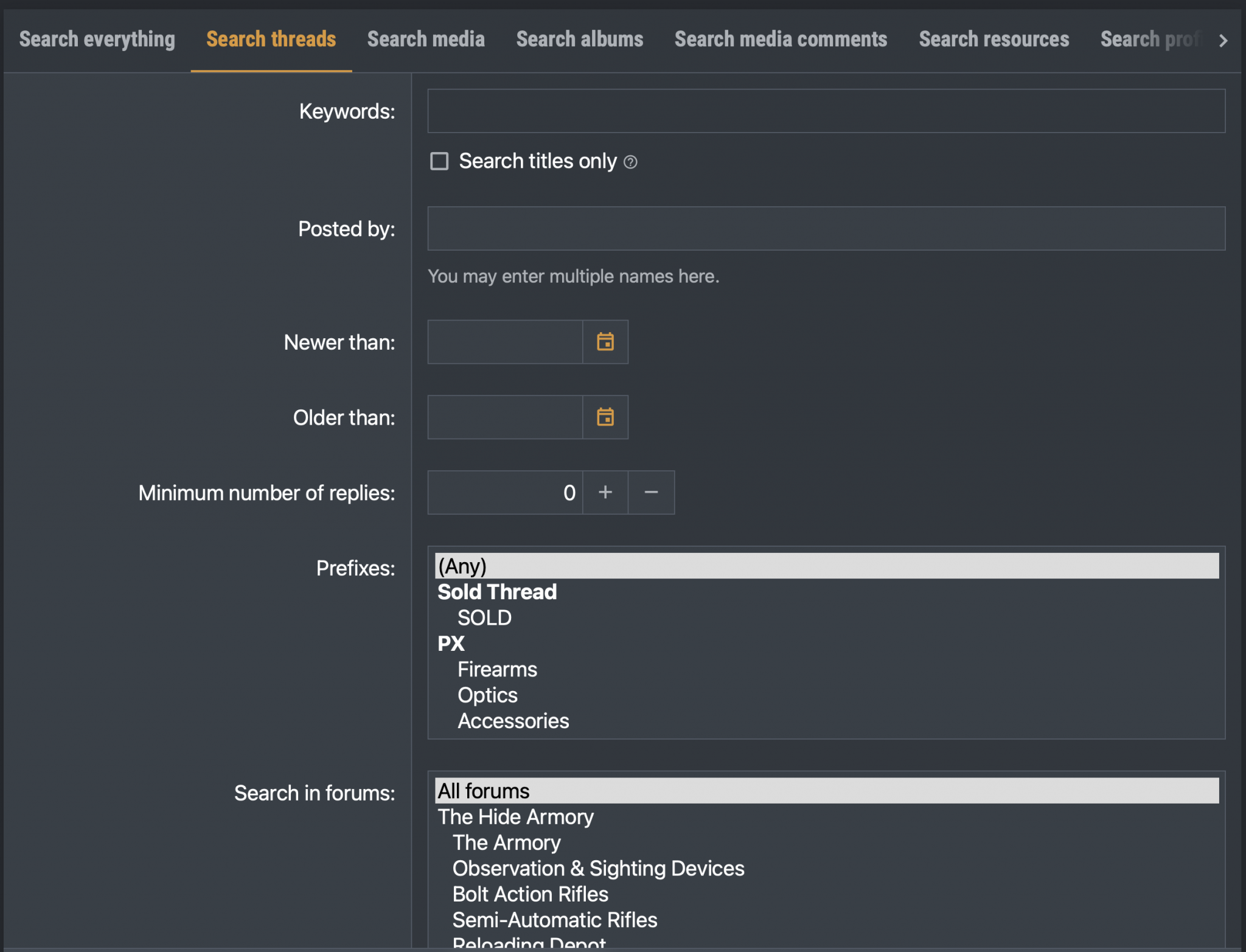Open the Search media tab

pos(426,40)
